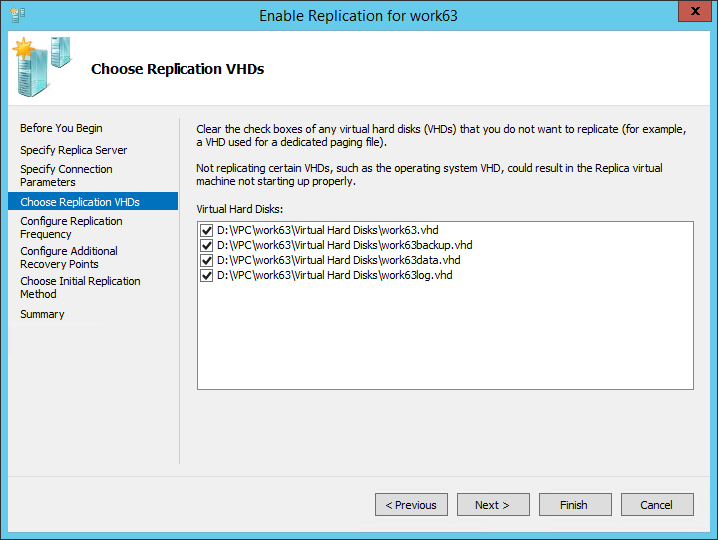
Task: Click the Previous button
Action: pyautogui.click(x=411, y=505)
